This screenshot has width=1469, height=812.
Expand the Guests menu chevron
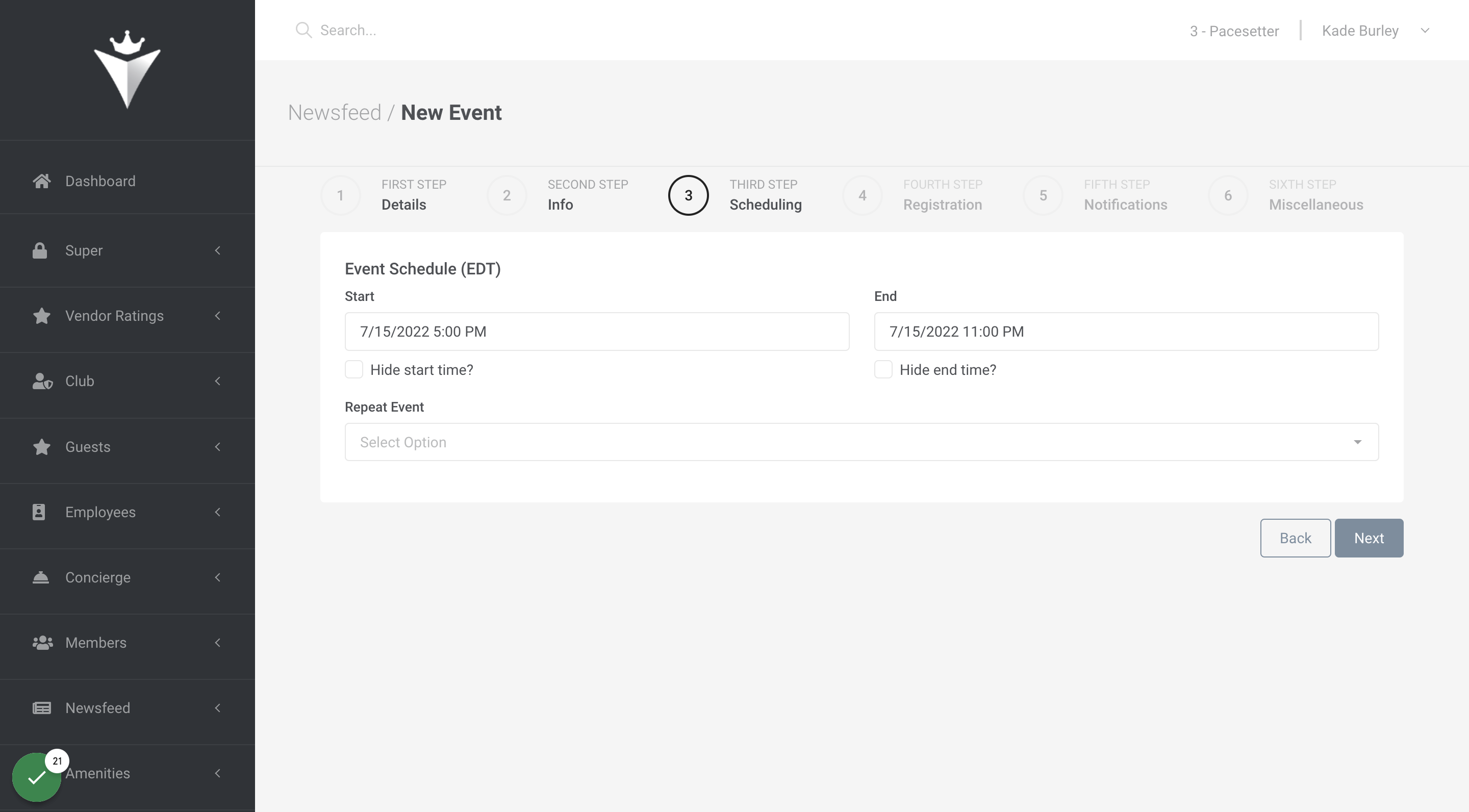coord(217,446)
